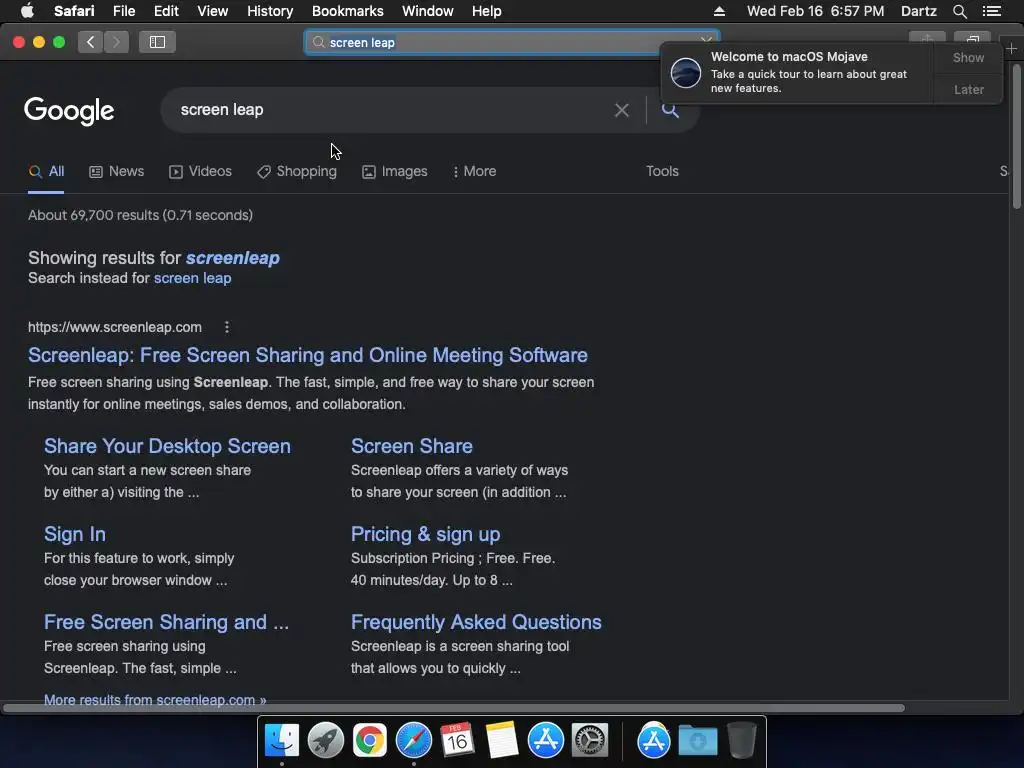Select the All results tab
Screen dimensions: 1024x768
click(x=46, y=171)
